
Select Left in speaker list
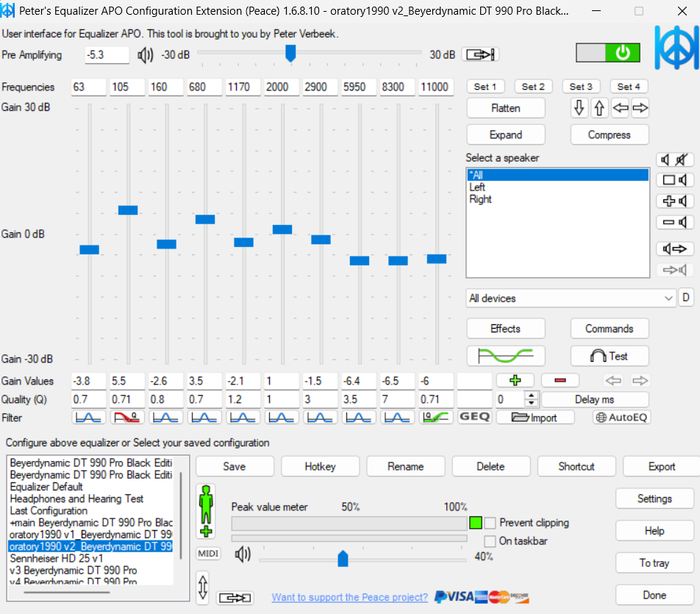click(558, 187)
